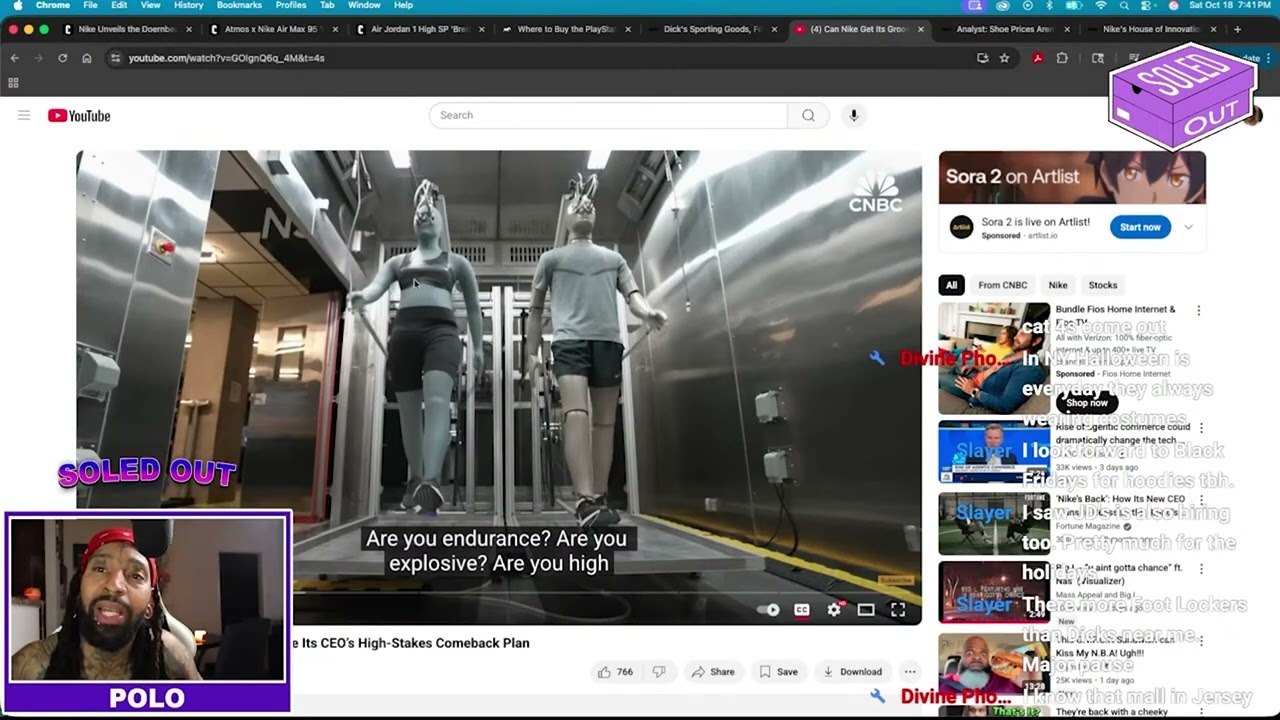The width and height of the screenshot is (1280, 720).
Task: Click browser forward arrow
Action: click(x=38, y=58)
